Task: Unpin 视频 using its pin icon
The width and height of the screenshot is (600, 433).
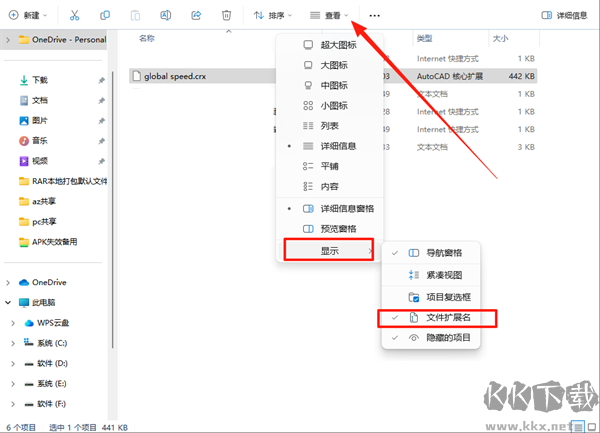Action: pos(101,161)
